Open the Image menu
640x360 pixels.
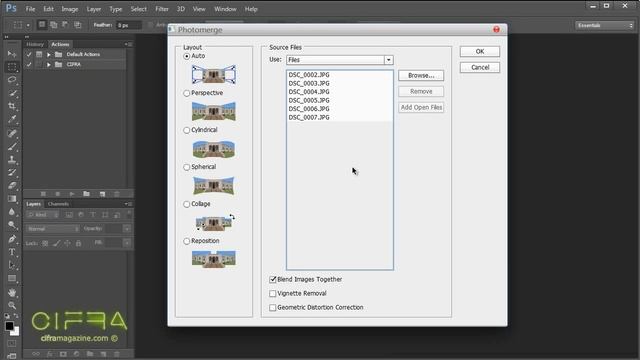[x=69, y=9]
